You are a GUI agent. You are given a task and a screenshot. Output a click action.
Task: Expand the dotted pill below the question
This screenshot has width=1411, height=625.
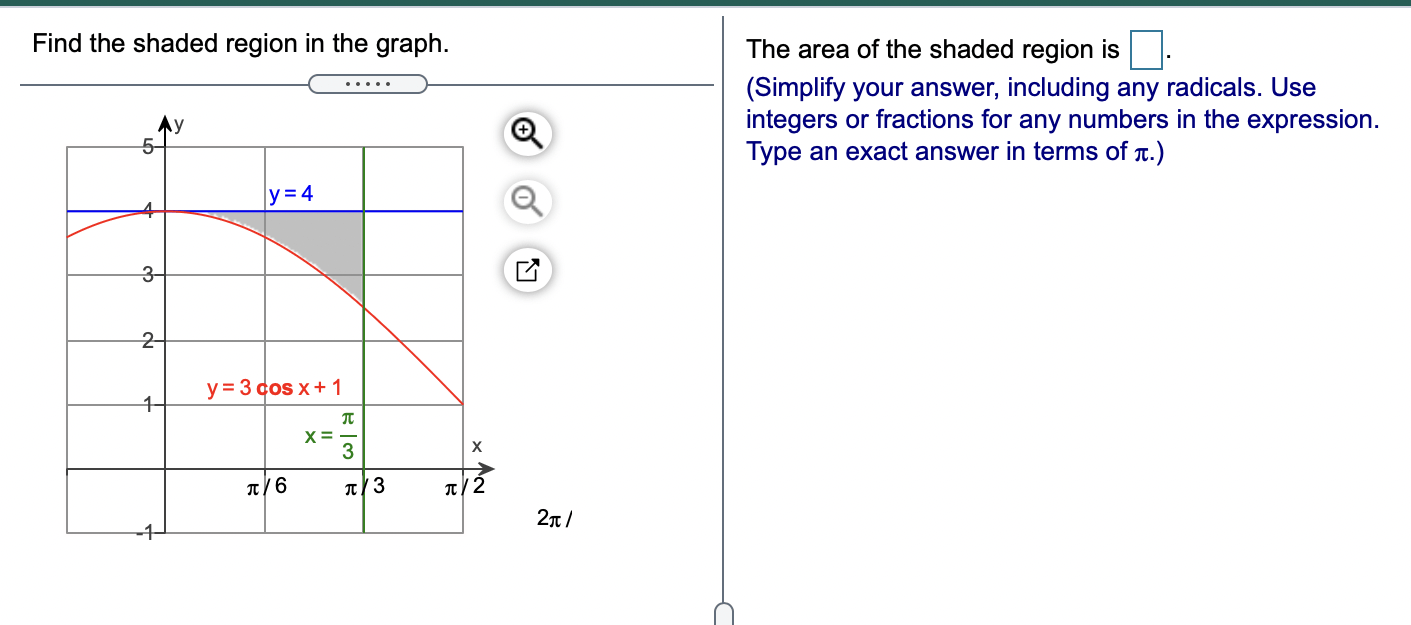pos(368,83)
